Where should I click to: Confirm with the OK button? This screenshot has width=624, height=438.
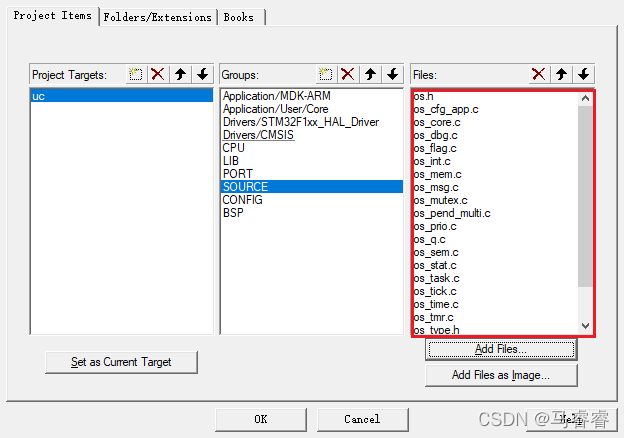tap(261, 419)
